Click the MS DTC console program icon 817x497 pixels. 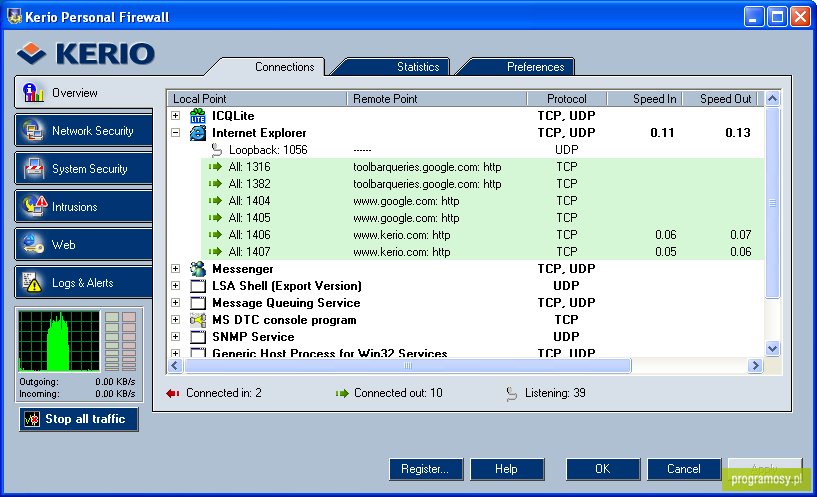point(197,320)
